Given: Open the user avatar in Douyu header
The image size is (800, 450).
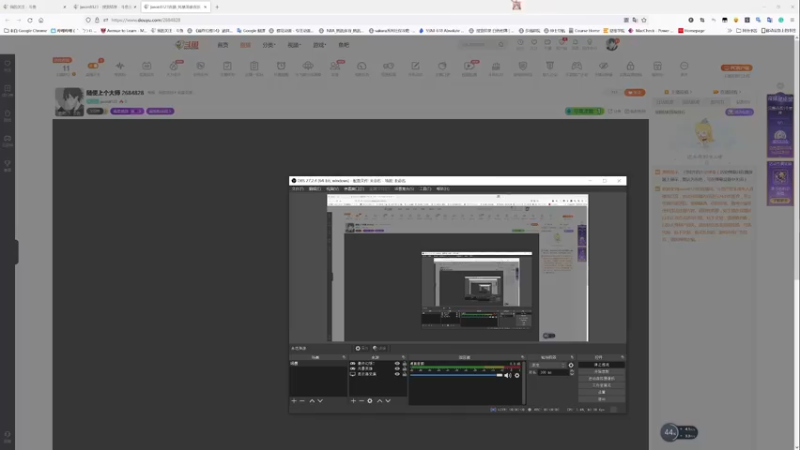Looking at the screenshot, I should [x=612, y=44].
